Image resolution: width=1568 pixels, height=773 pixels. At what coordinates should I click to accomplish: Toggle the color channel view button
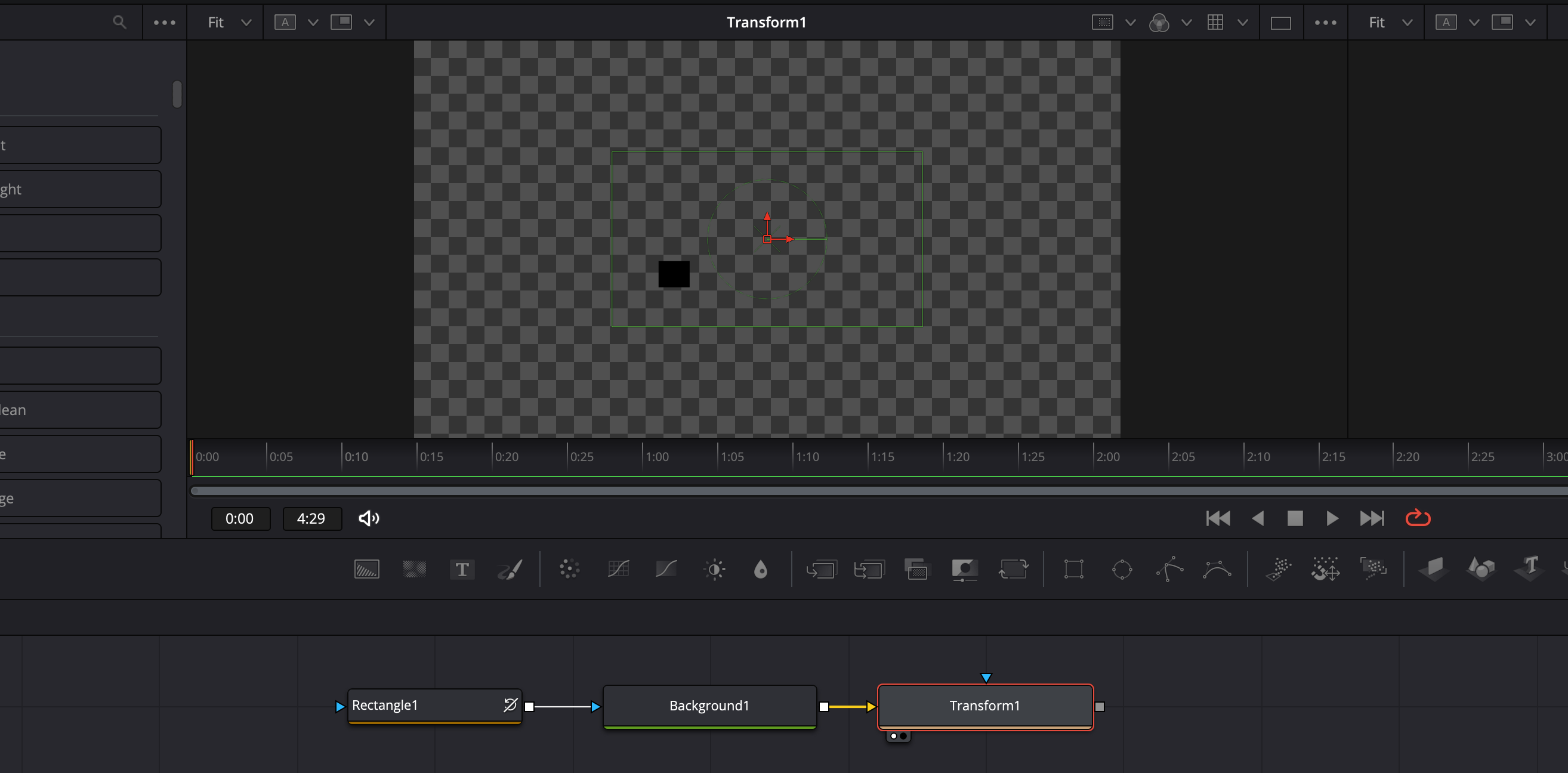pyautogui.click(x=1159, y=23)
